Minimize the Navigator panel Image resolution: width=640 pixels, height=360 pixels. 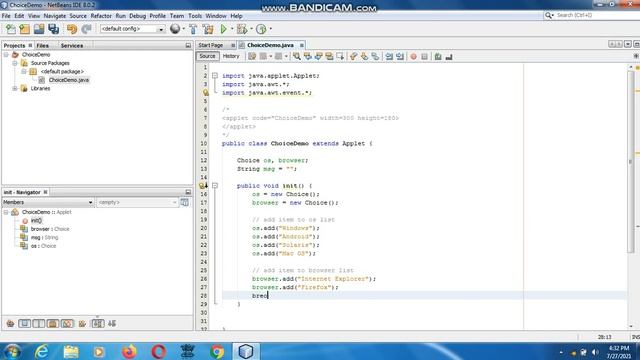[188, 192]
